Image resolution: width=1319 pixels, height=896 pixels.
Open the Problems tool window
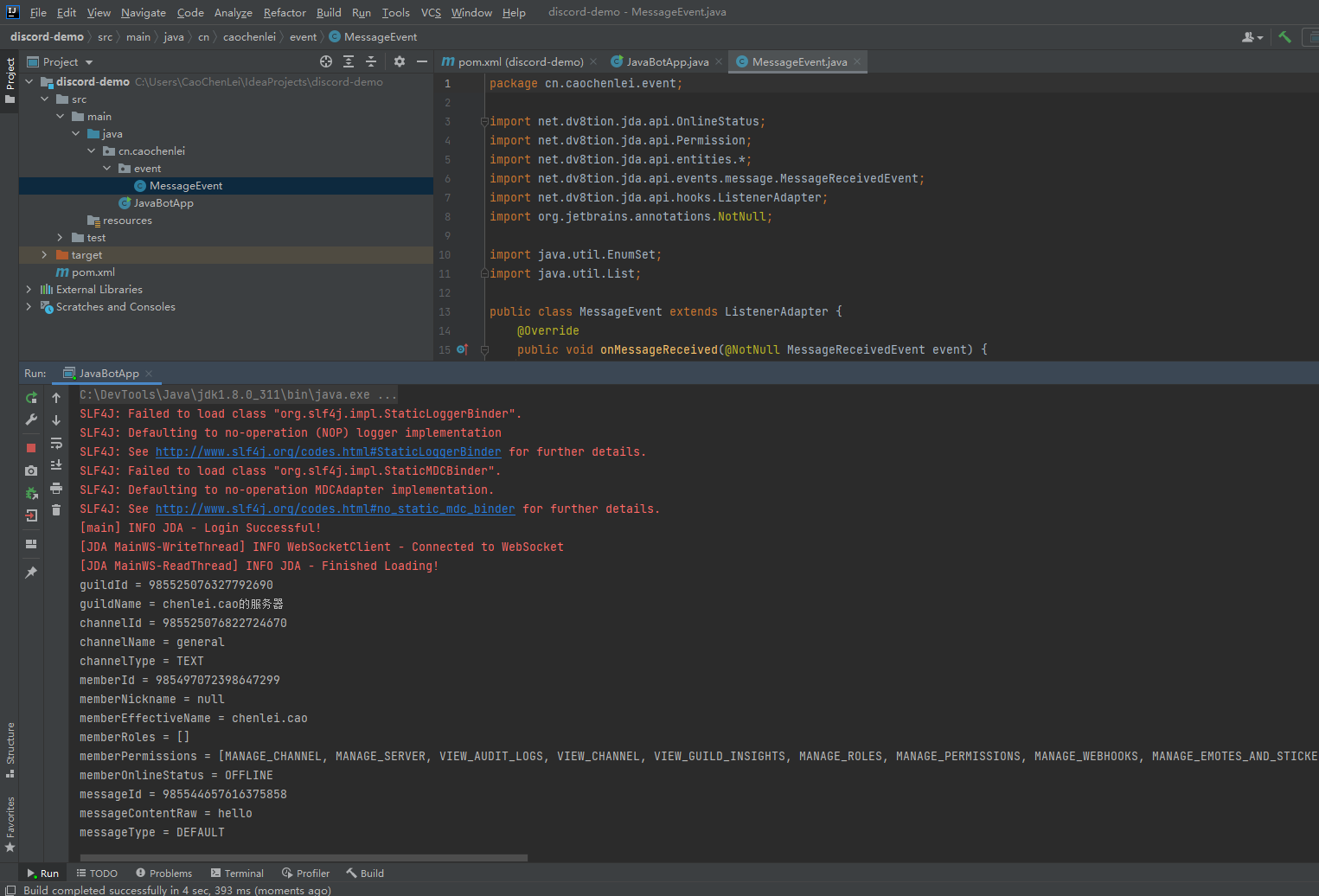coord(163,874)
